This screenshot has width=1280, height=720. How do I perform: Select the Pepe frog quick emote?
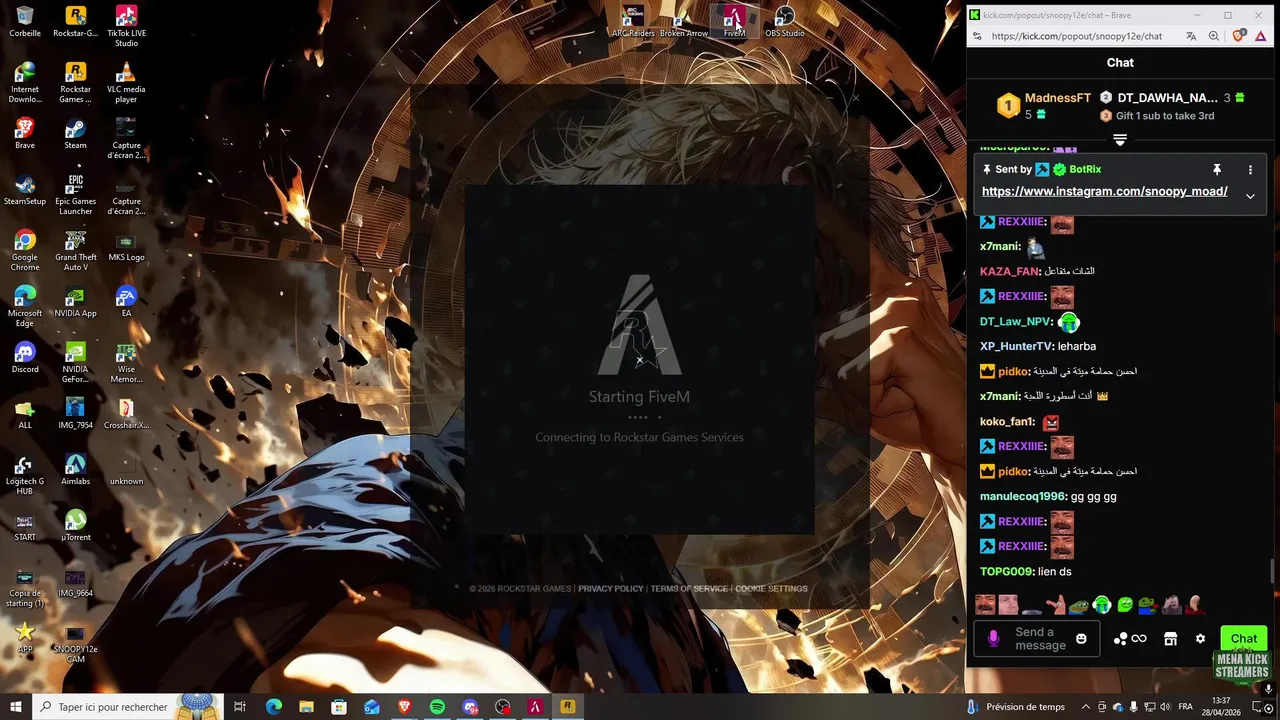[1078, 605]
